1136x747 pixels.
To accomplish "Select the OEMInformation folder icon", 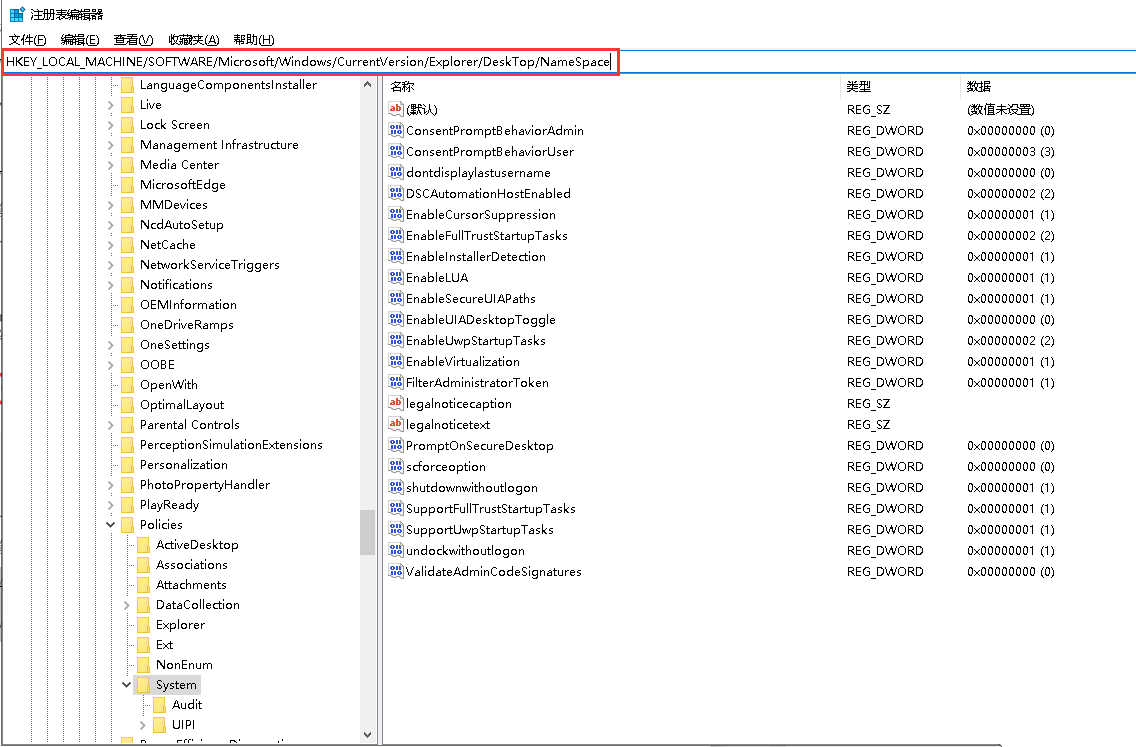I will point(128,305).
